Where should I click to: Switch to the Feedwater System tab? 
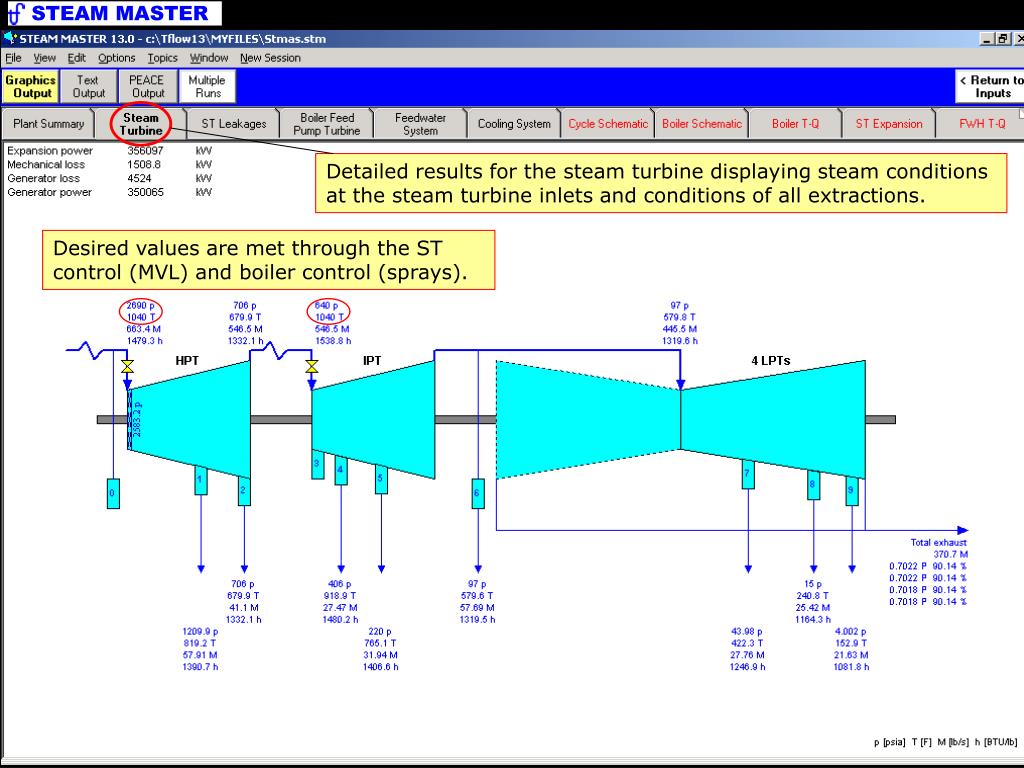pos(420,123)
